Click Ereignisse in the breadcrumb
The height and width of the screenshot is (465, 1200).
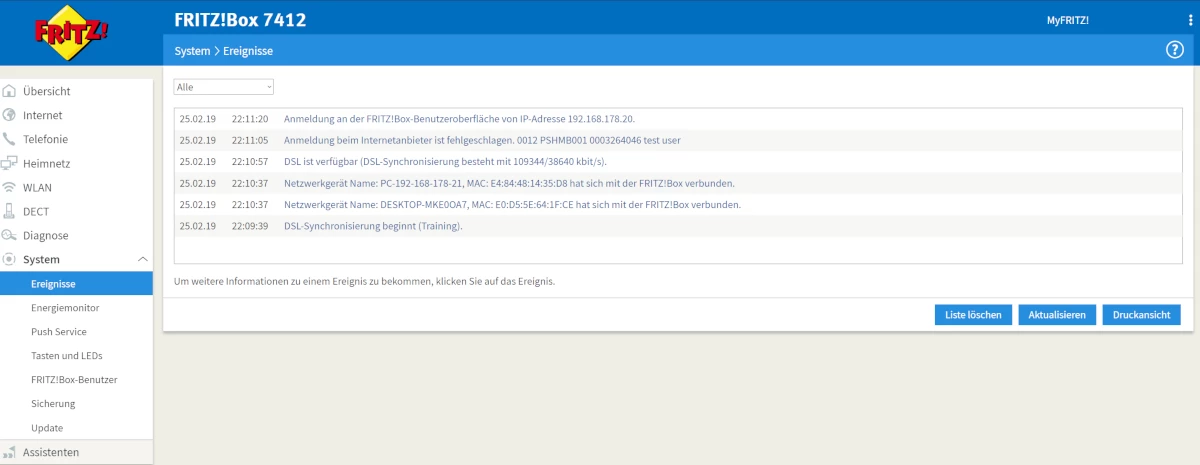tap(248, 51)
